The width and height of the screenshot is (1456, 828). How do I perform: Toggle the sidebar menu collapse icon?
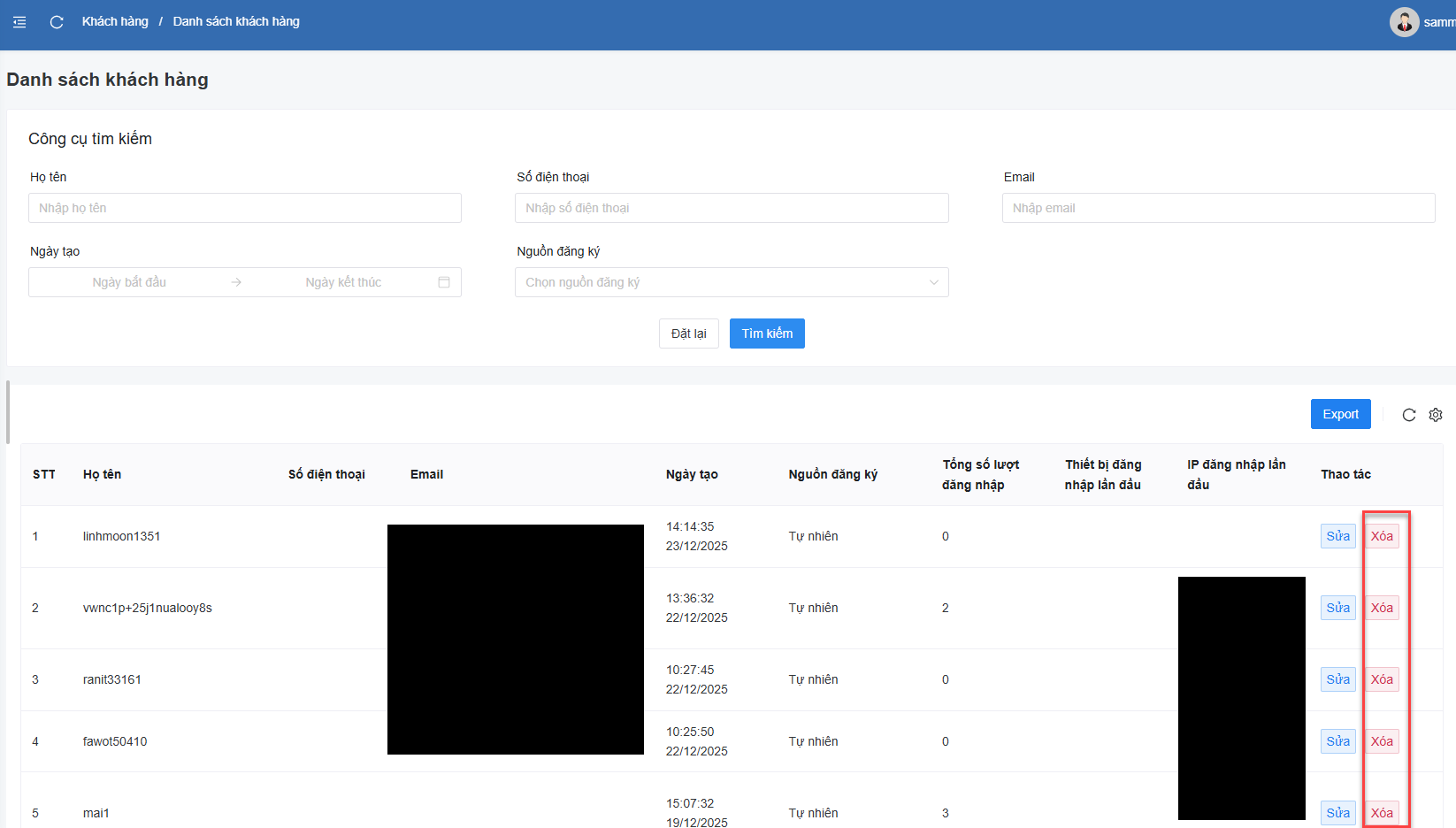[19, 22]
